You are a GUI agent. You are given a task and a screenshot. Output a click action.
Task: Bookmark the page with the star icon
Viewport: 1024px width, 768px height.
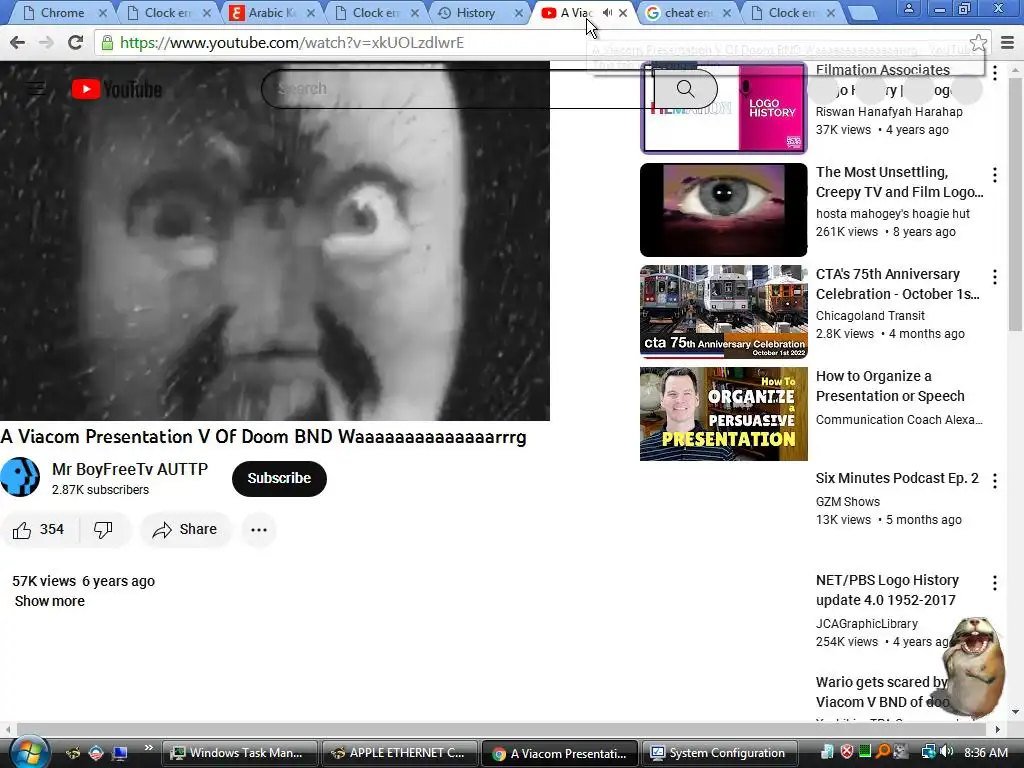978,43
